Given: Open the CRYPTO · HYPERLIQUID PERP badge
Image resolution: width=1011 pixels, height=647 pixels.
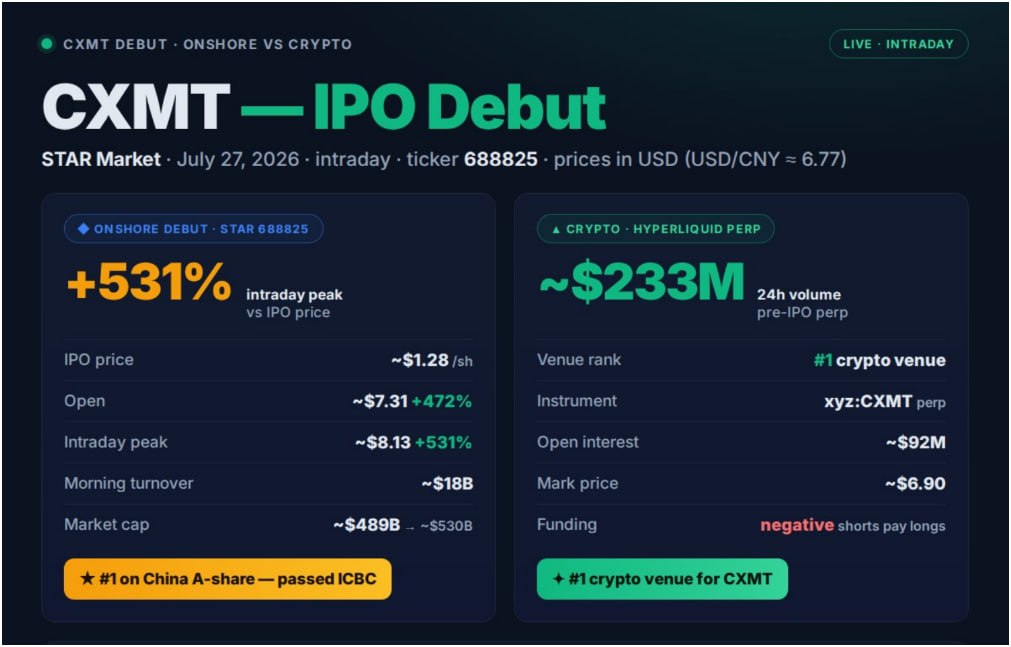Looking at the screenshot, I should tap(655, 228).
